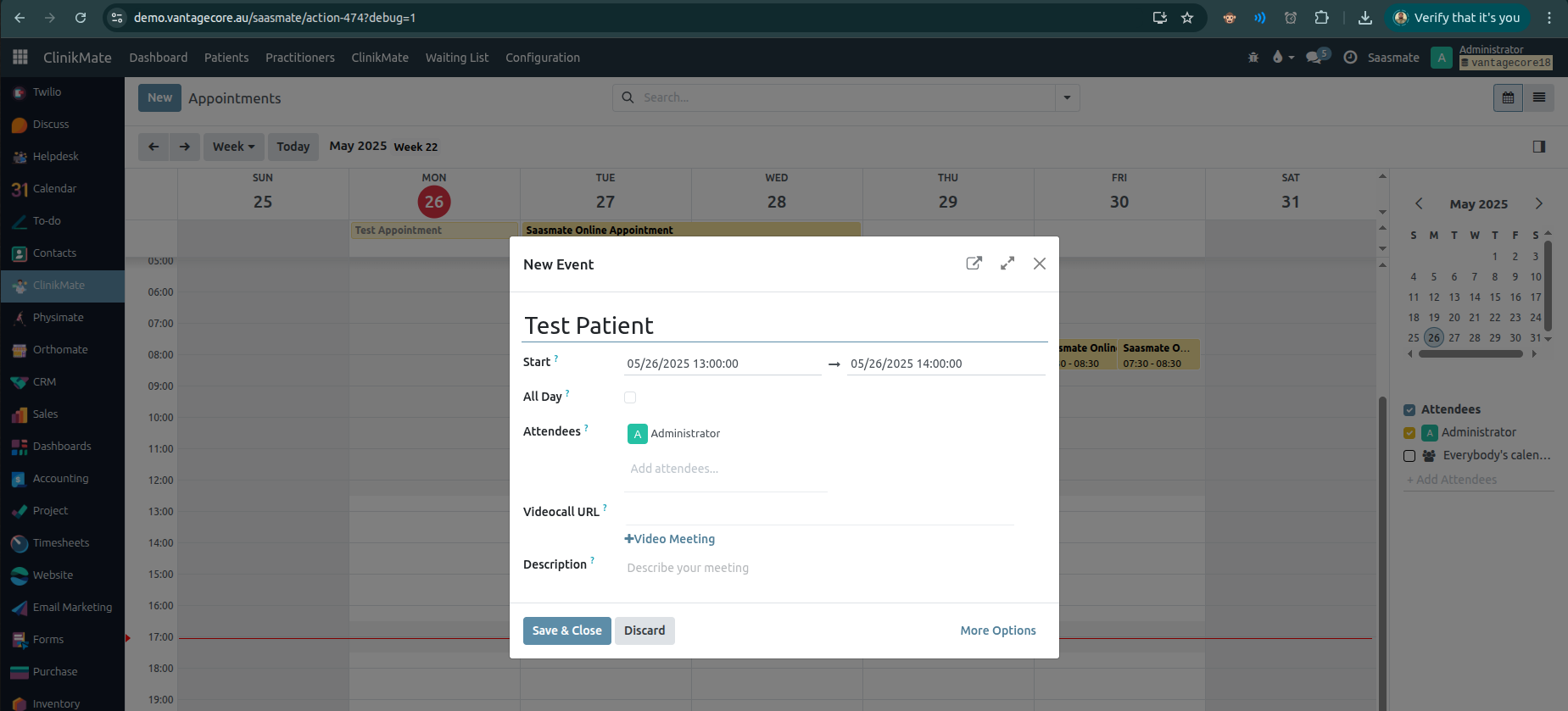Screen dimensions: 1568x711
Task: Open the Week view dropdown
Action: pos(233,147)
